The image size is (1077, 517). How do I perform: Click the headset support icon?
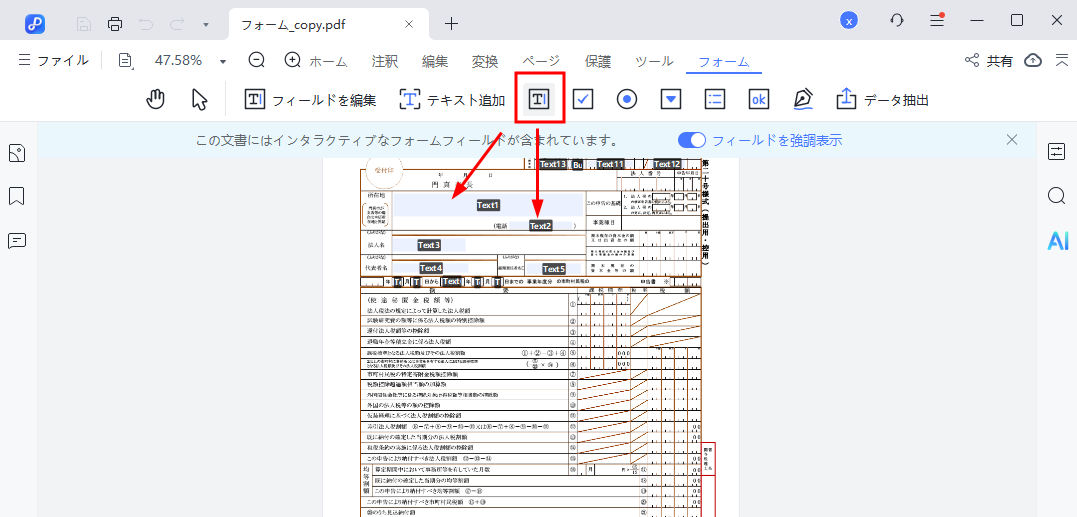[x=896, y=21]
